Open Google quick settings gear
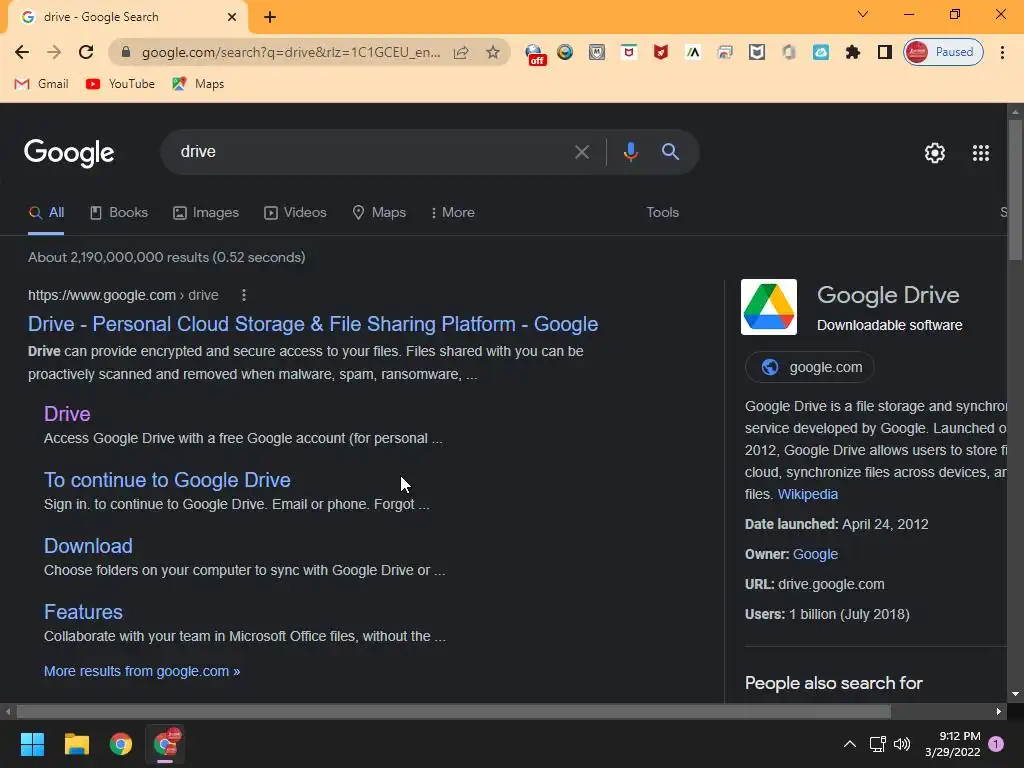 coord(935,153)
